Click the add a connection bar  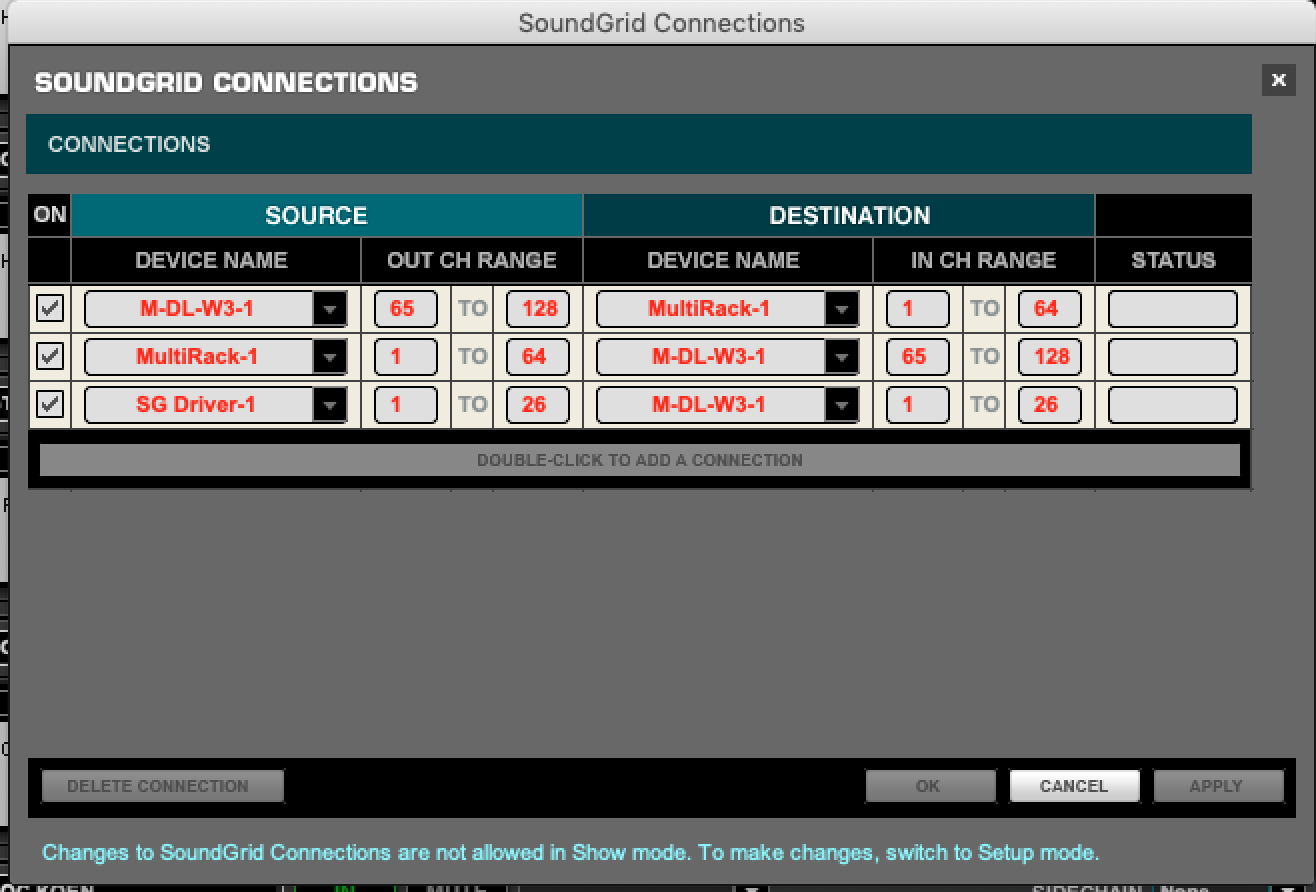click(x=640, y=460)
